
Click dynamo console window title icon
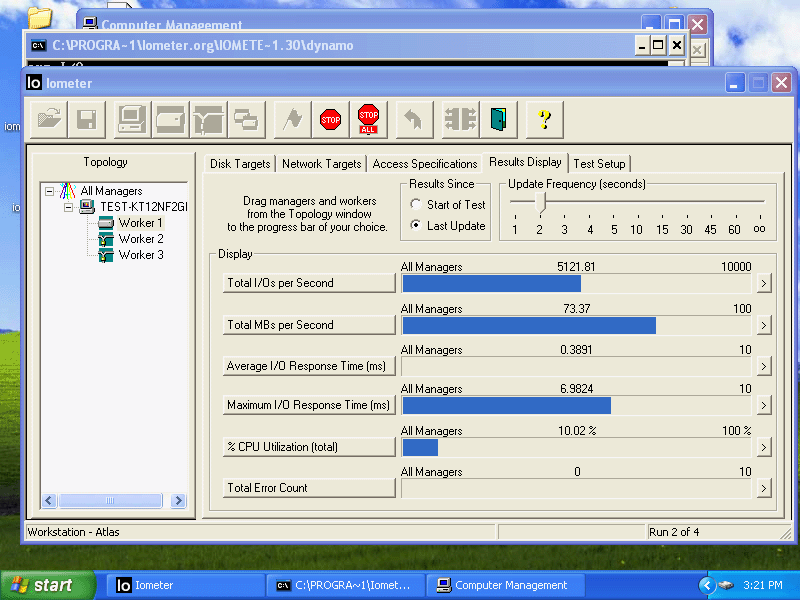point(38,45)
